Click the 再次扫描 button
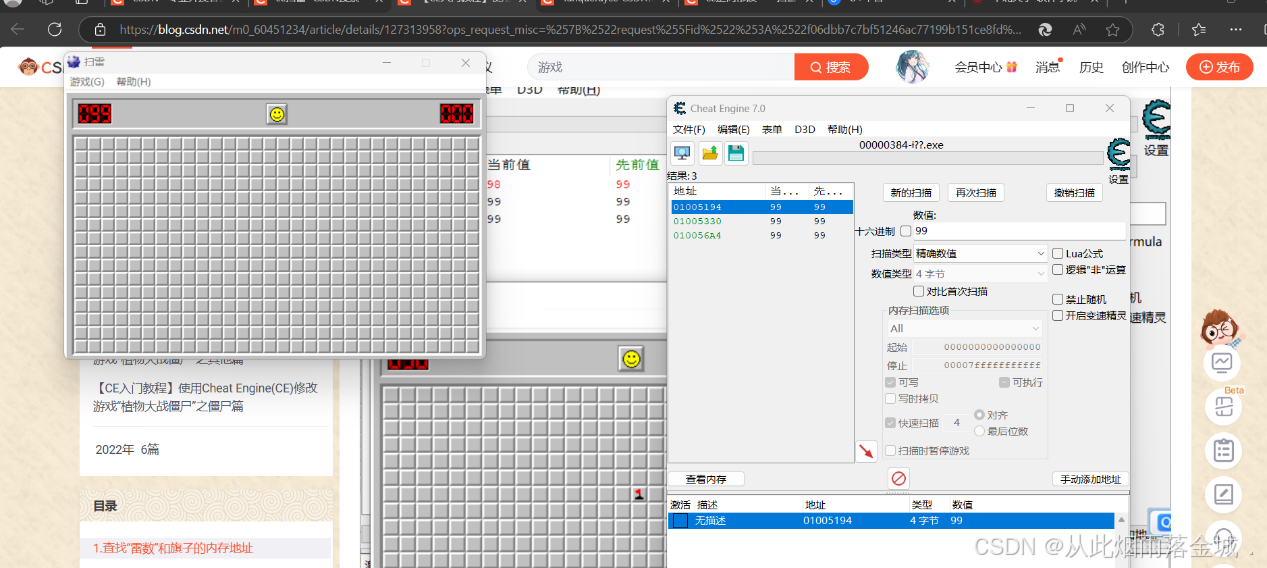This screenshot has width=1267, height=568. (x=975, y=193)
